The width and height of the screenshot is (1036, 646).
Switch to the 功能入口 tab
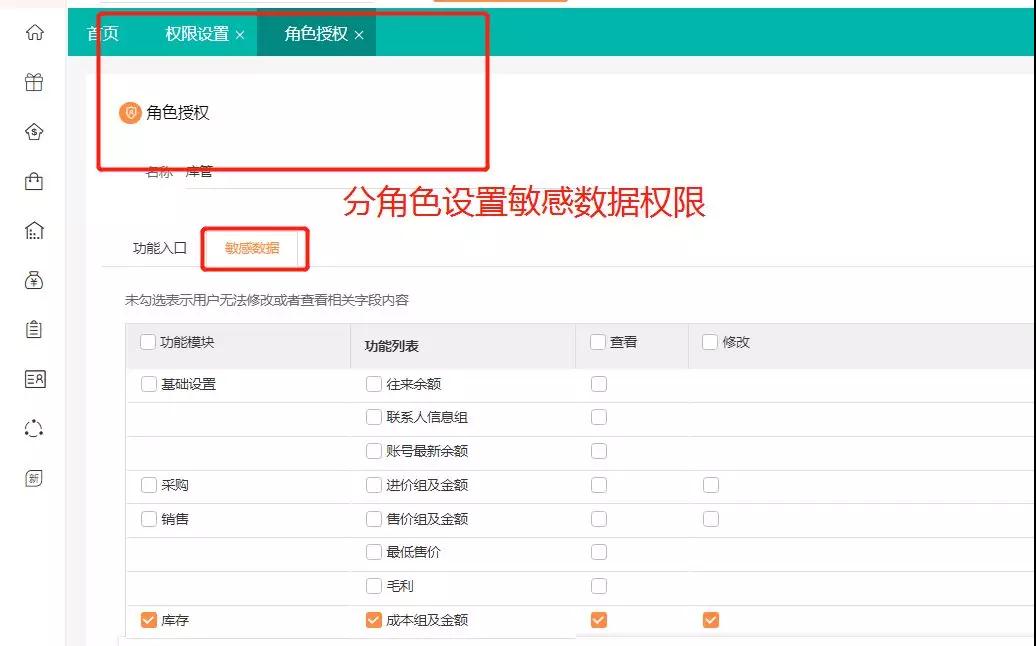coord(160,248)
